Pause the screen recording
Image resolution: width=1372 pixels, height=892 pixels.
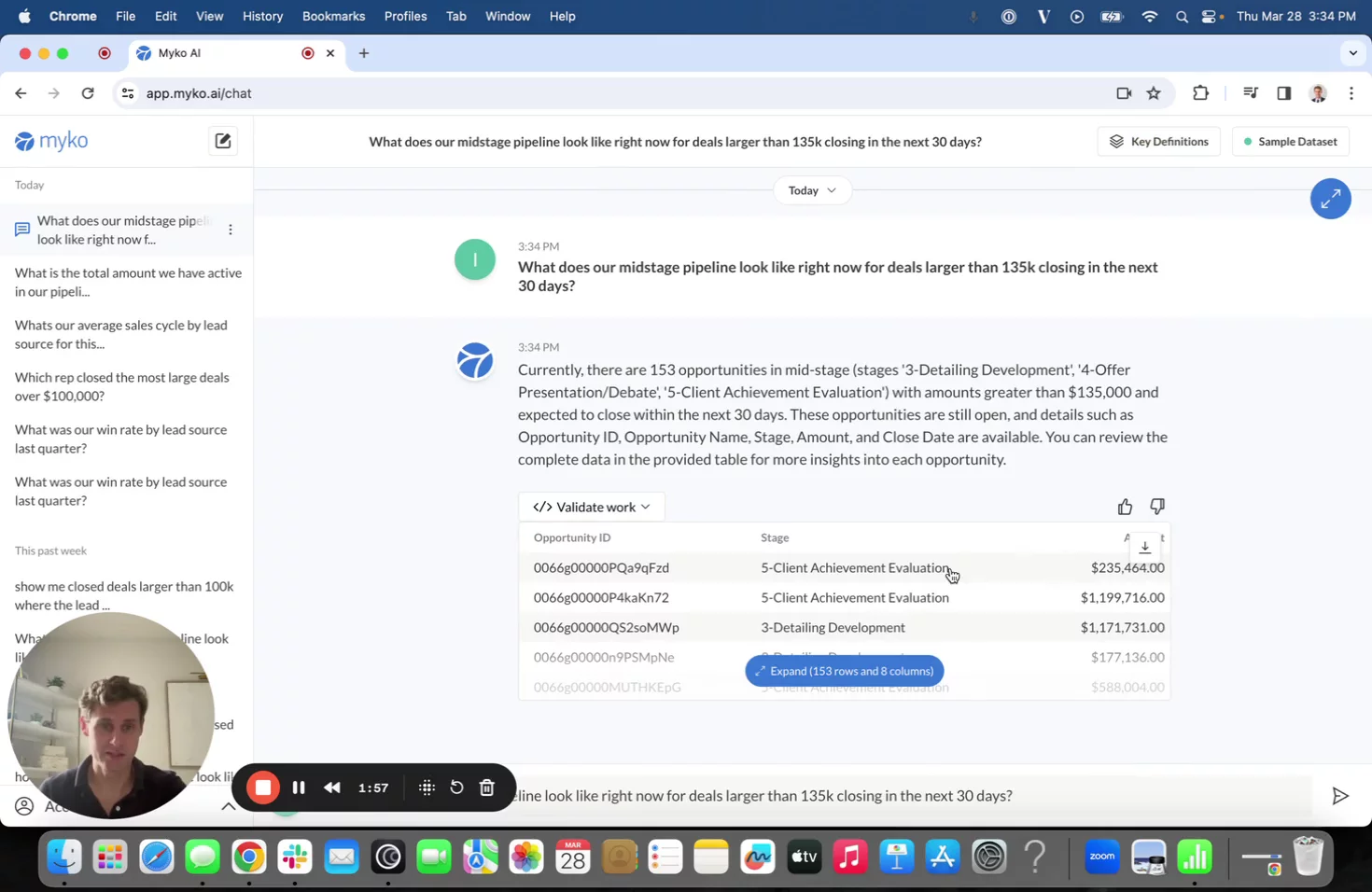299,788
